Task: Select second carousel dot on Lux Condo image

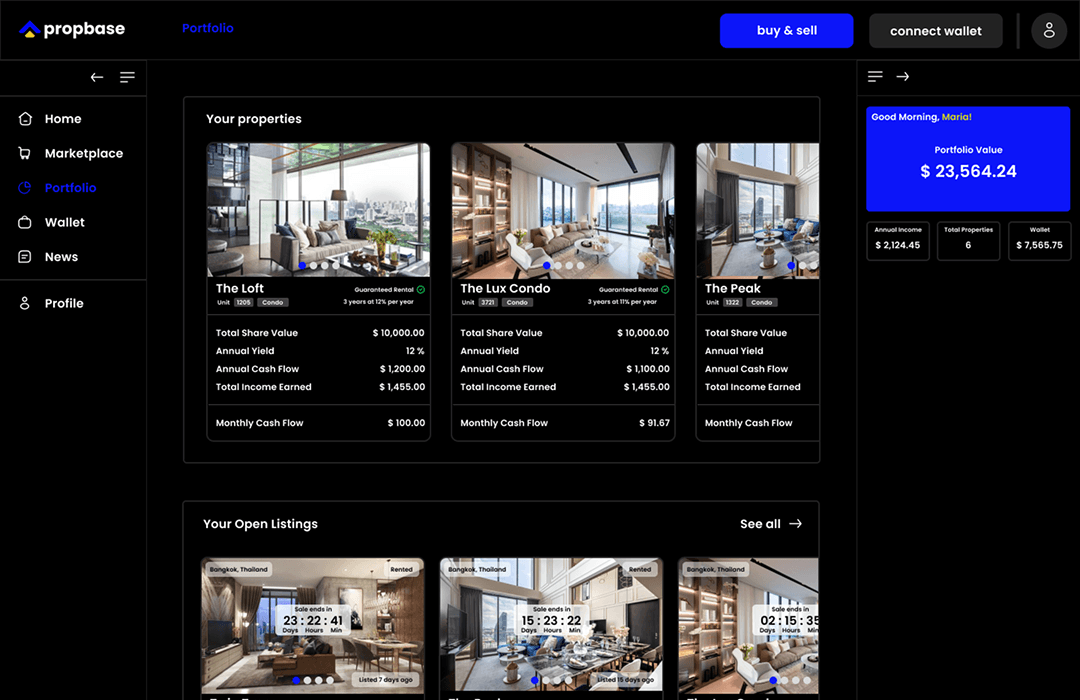Action: click(558, 266)
